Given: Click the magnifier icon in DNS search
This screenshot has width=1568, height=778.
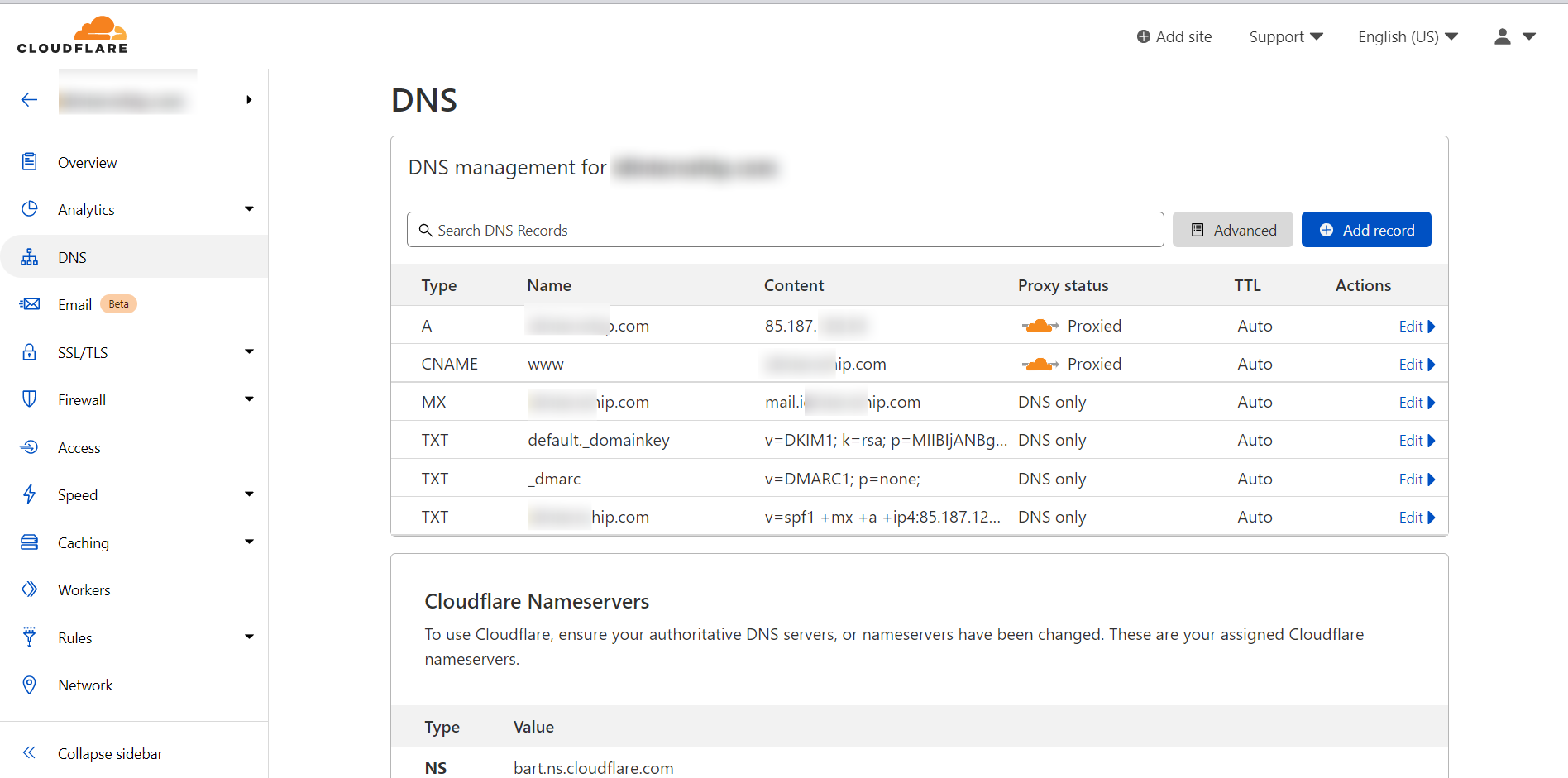Looking at the screenshot, I should tap(426, 230).
